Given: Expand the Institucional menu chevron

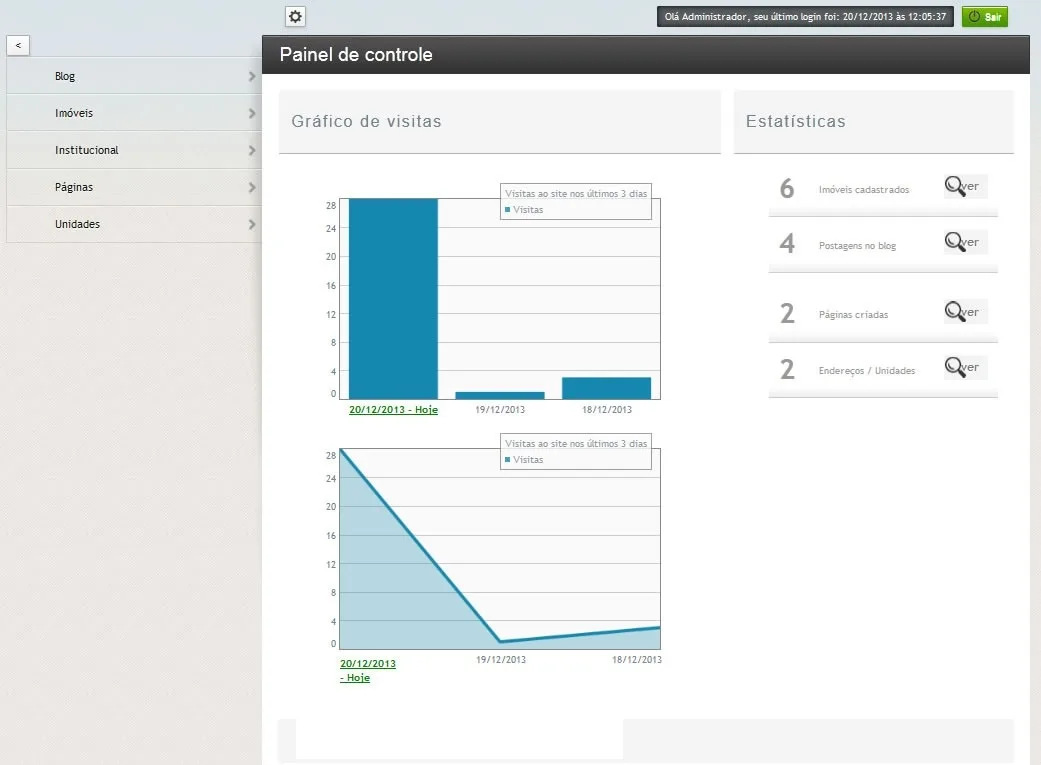Looking at the screenshot, I should (x=252, y=151).
